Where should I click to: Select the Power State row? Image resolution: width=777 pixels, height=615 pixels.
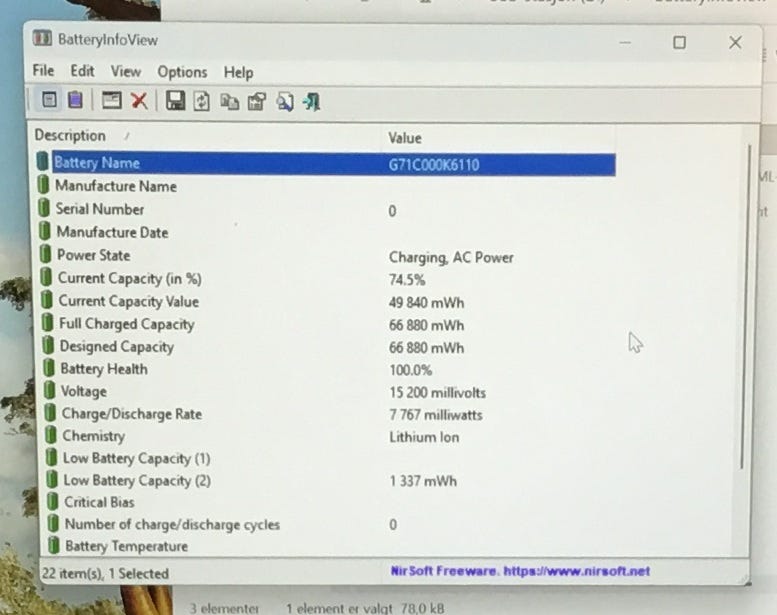pos(328,255)
